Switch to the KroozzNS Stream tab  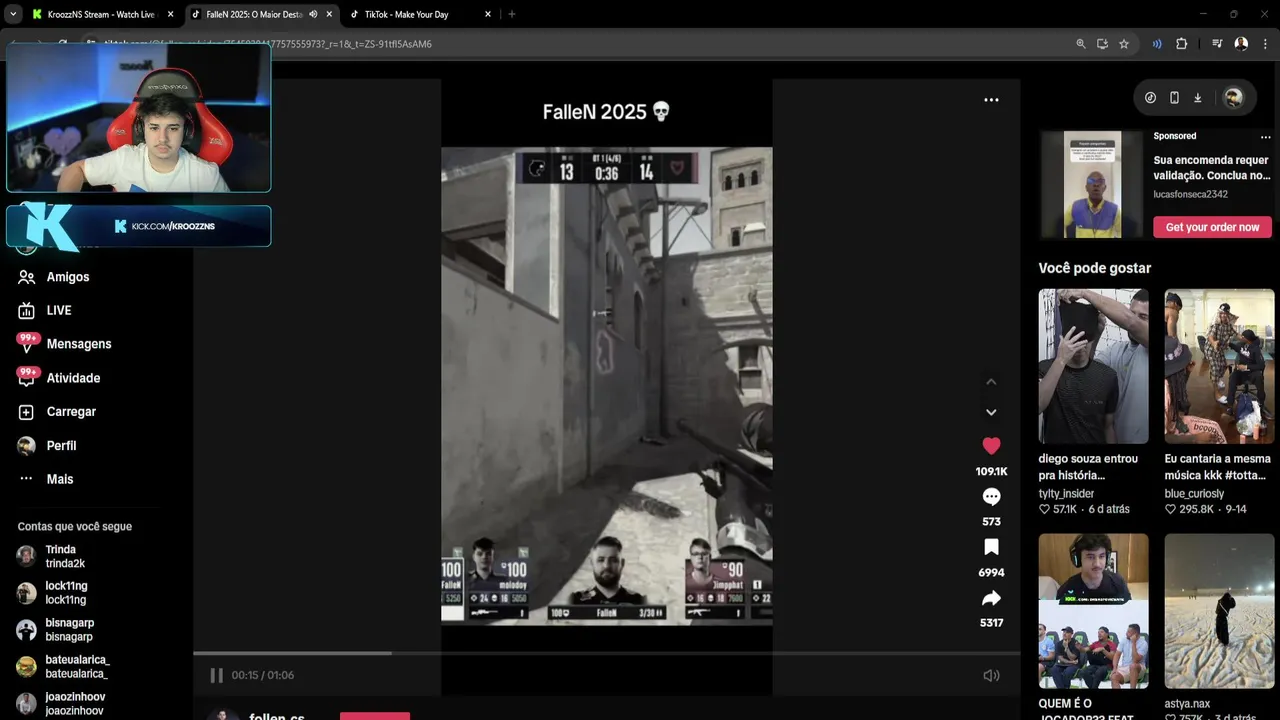coord(103,14)
